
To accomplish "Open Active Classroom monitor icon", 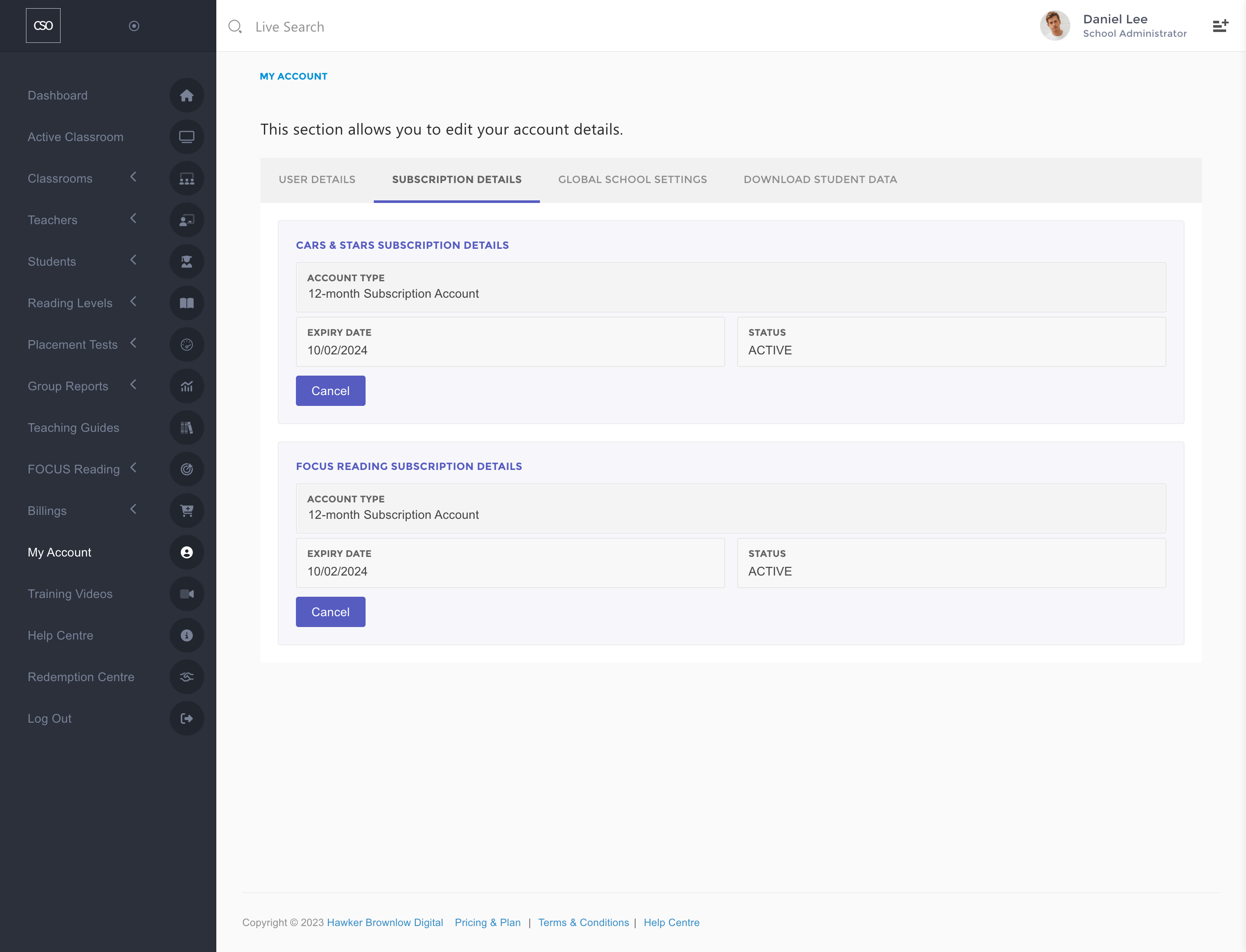I will 186,137.
